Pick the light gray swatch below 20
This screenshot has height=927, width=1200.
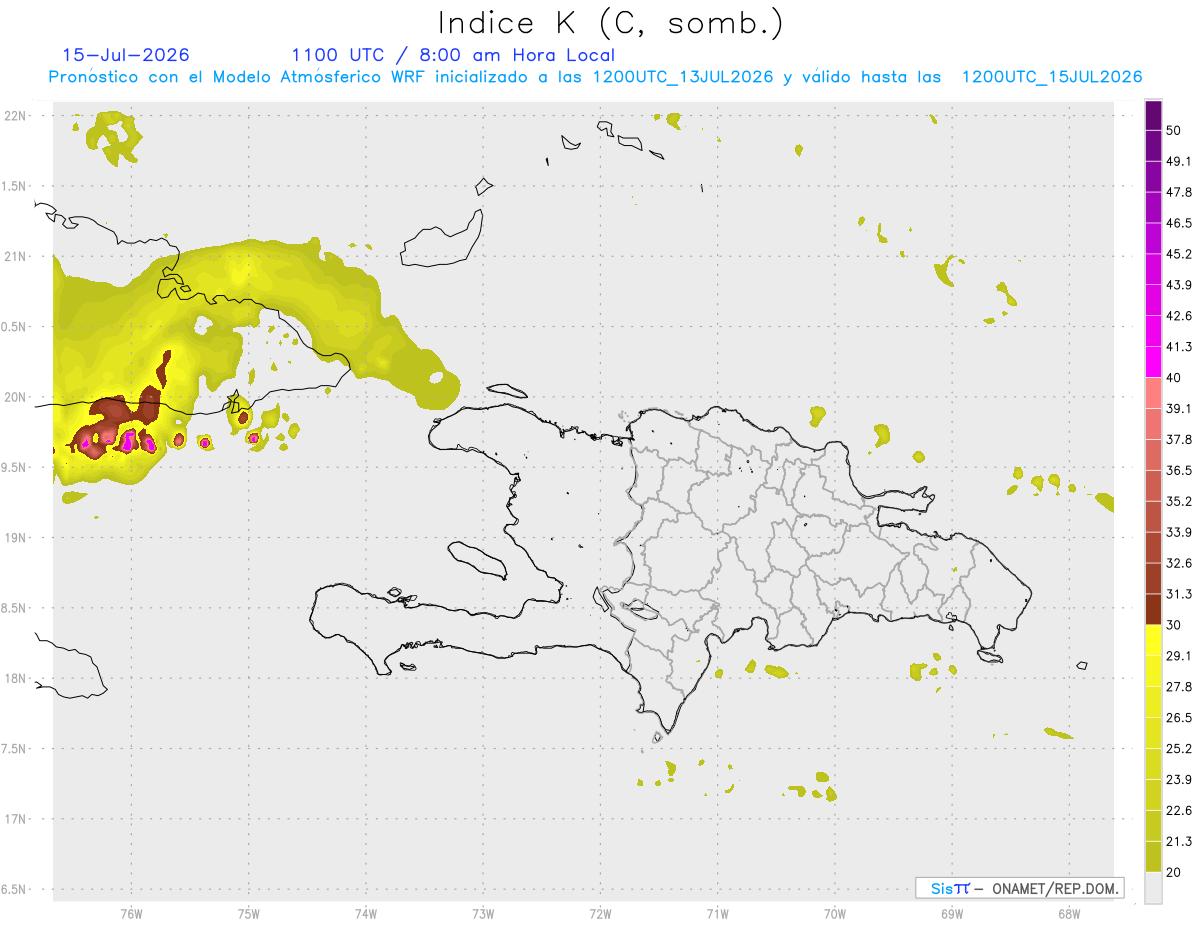pos(1153,888)
